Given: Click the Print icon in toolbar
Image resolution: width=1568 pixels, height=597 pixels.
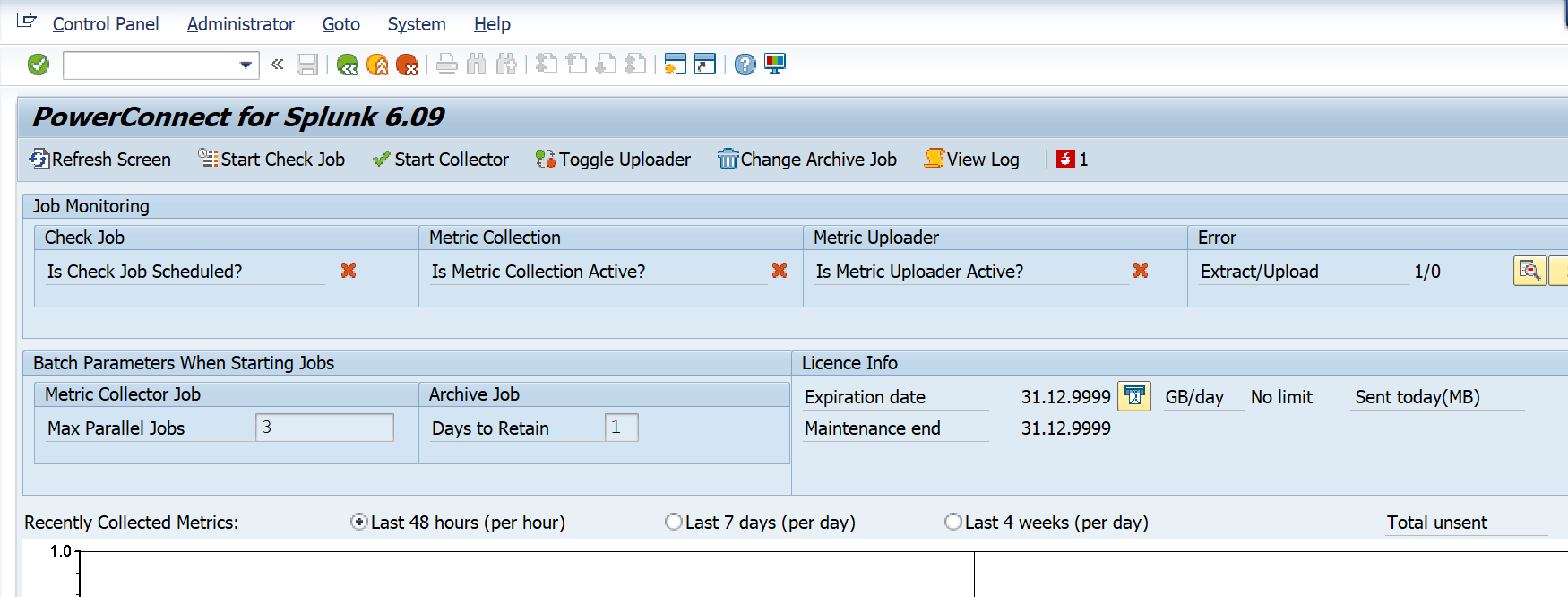Looking at the screenshot, I should point(447,65).
